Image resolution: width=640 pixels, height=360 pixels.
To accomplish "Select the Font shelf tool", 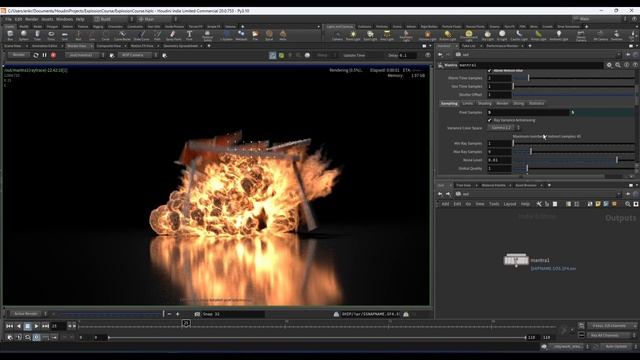I will [189, 36].
